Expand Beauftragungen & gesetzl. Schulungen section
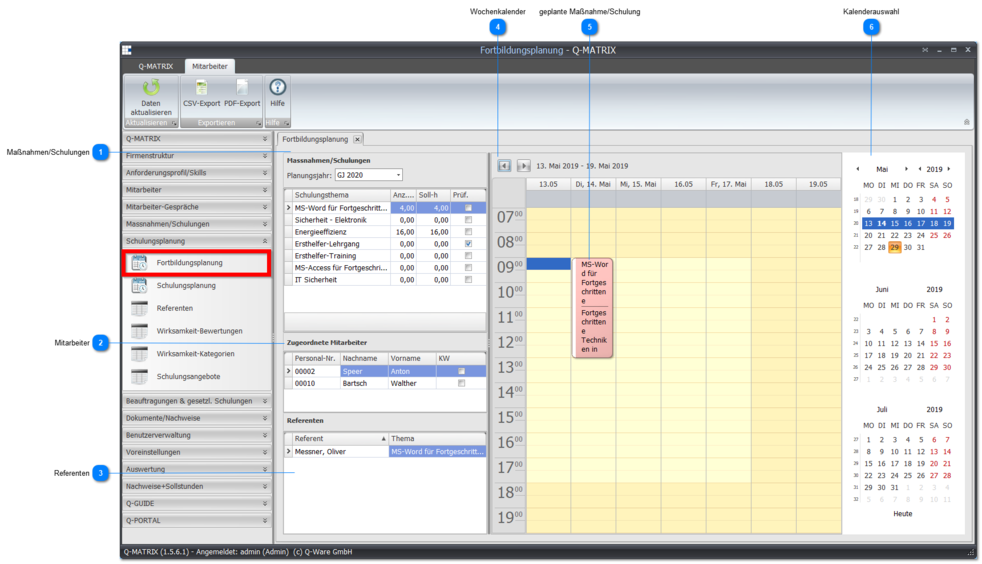 click(x=197, y=401)
